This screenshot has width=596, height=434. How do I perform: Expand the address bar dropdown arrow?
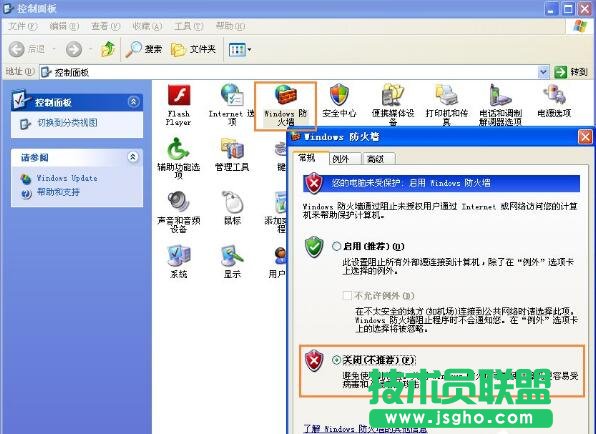[x=544, y=71]
